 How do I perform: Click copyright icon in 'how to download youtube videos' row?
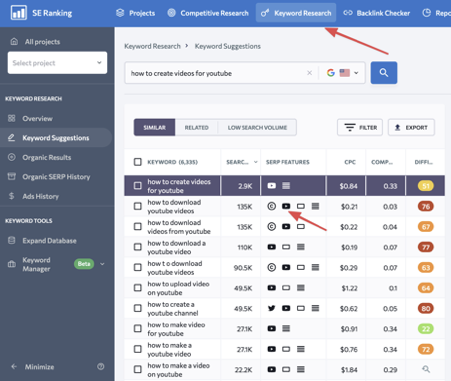(272, 206)
